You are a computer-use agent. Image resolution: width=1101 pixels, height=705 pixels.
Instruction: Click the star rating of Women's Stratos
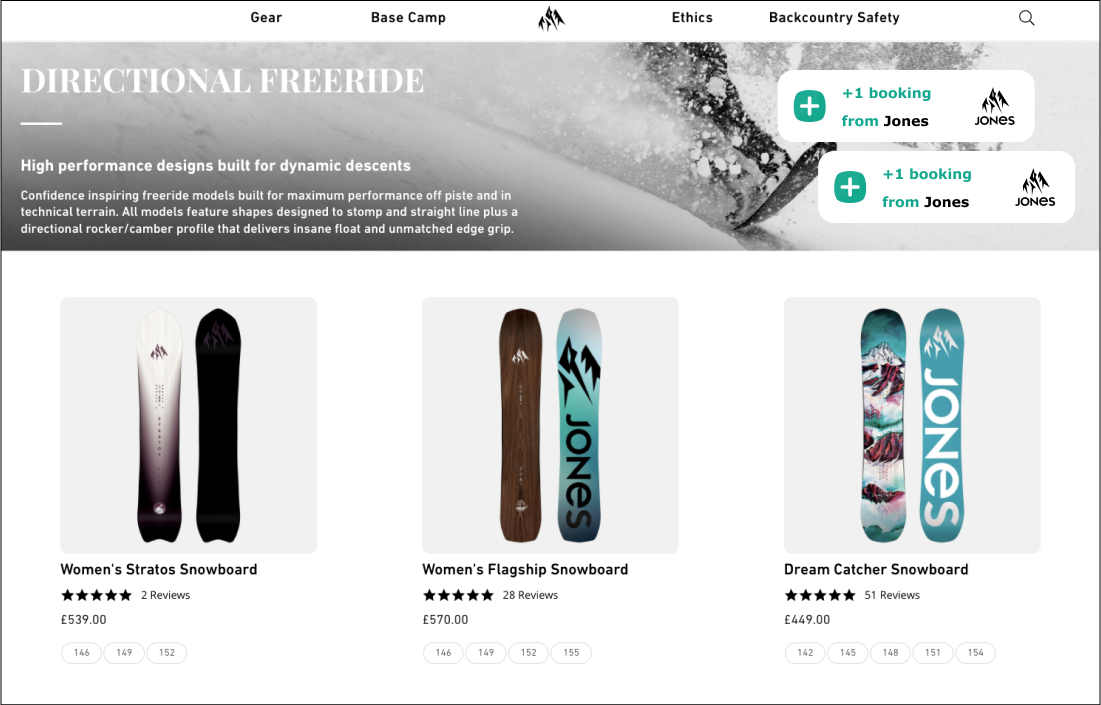click(96, 595)
